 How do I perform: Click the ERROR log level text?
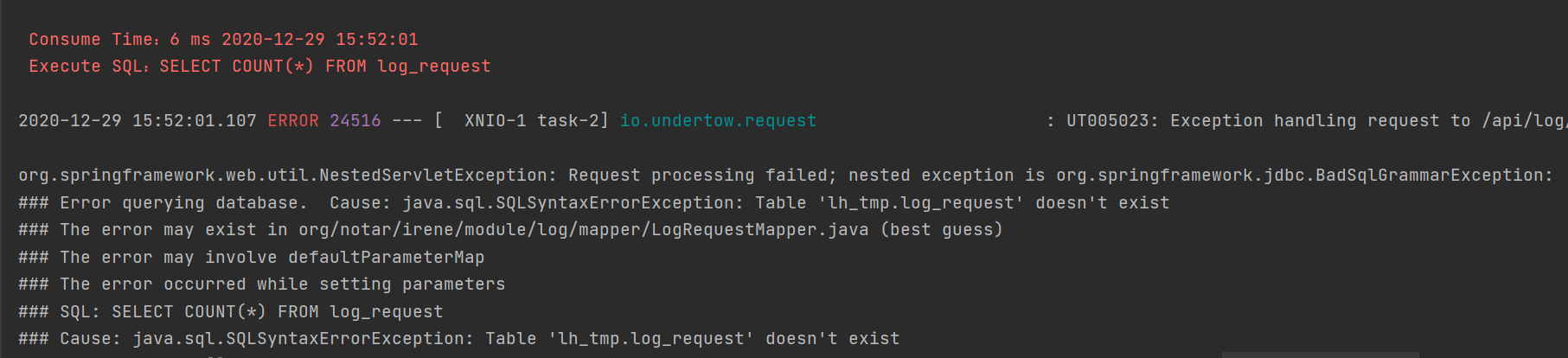292,121
